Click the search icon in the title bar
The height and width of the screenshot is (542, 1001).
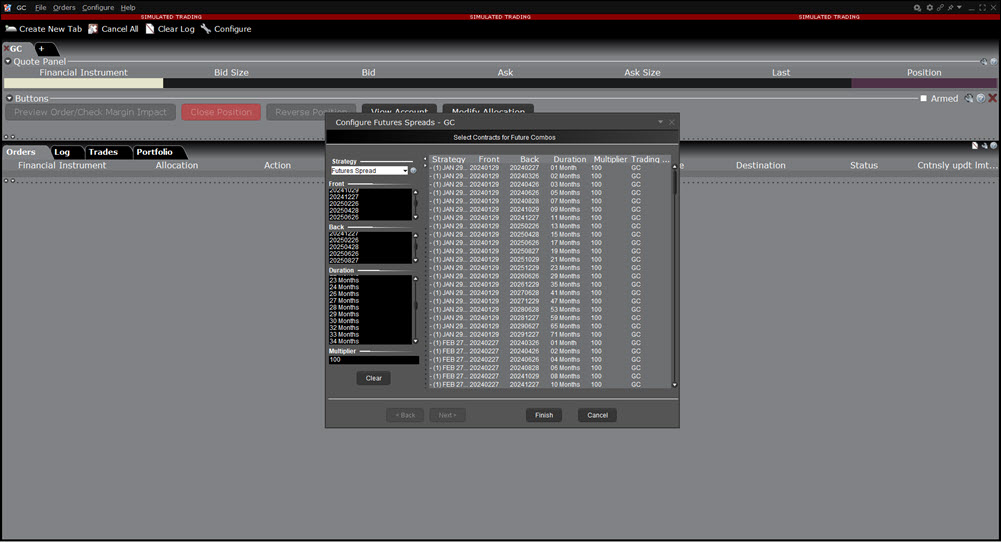coord(917,8)
